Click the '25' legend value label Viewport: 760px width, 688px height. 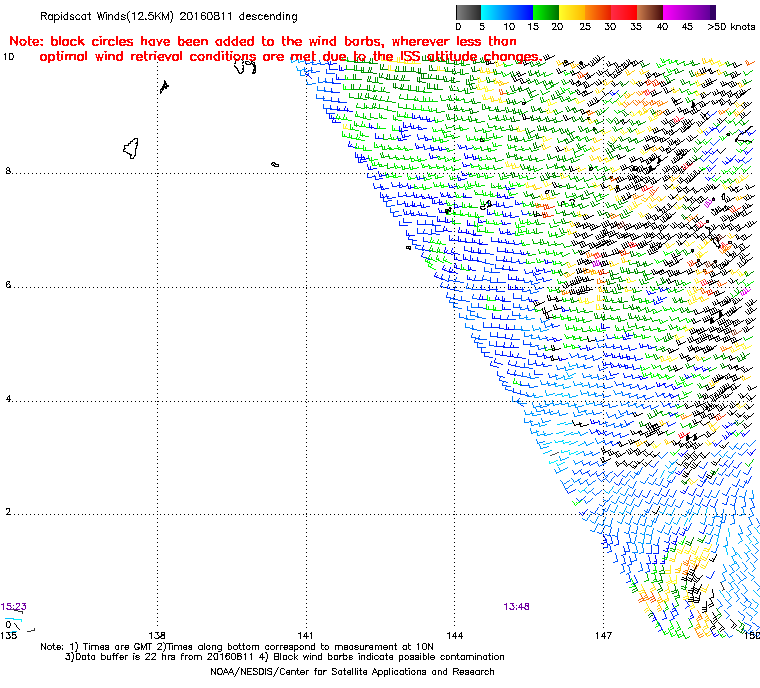[585, 27]
